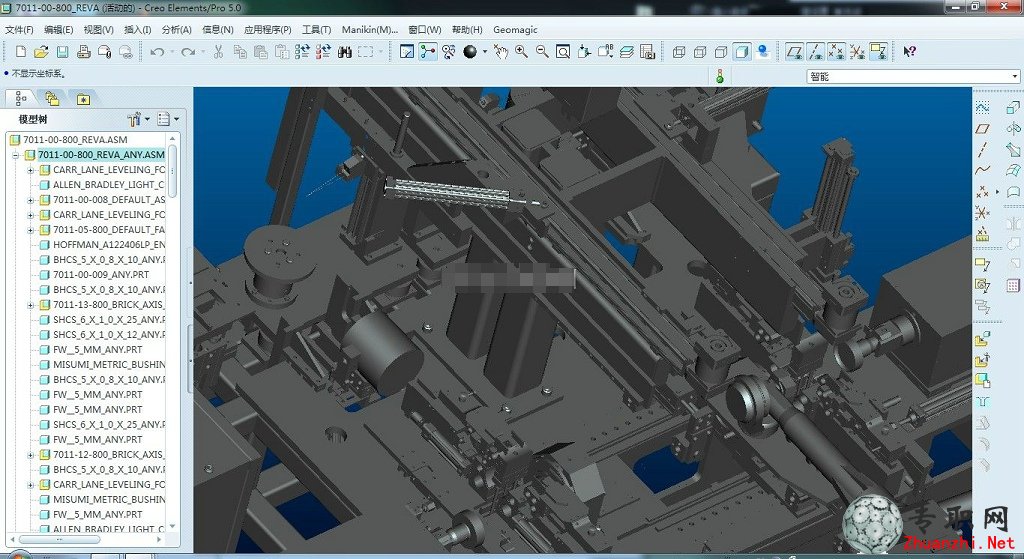Print the model using the printer icon
Image resolution: width=1024 pixels, height=559 pixels.
(x=84, y=52)
